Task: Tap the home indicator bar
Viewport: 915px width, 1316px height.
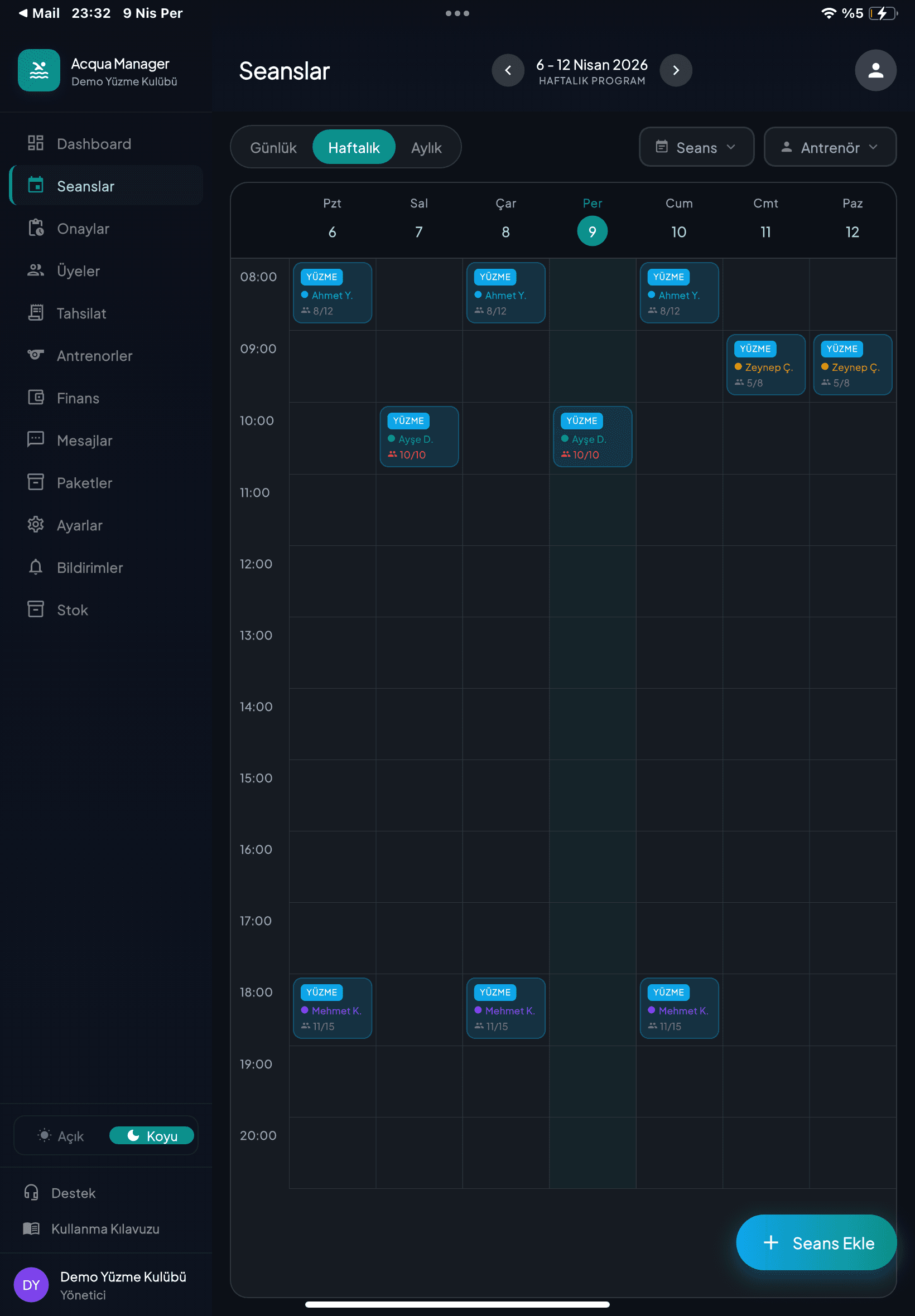Action: 458,1304
